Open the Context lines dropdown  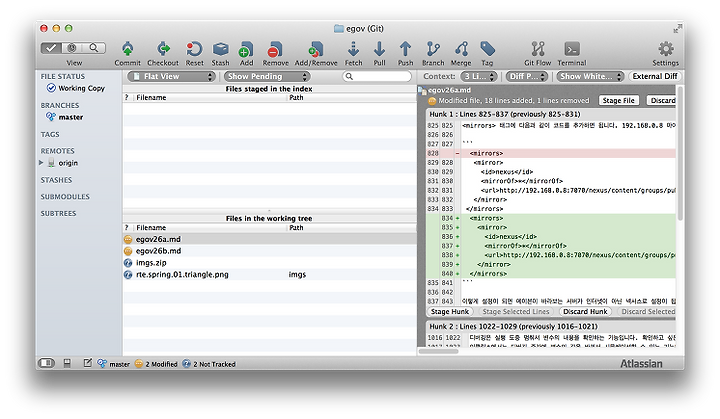[478, 76]
